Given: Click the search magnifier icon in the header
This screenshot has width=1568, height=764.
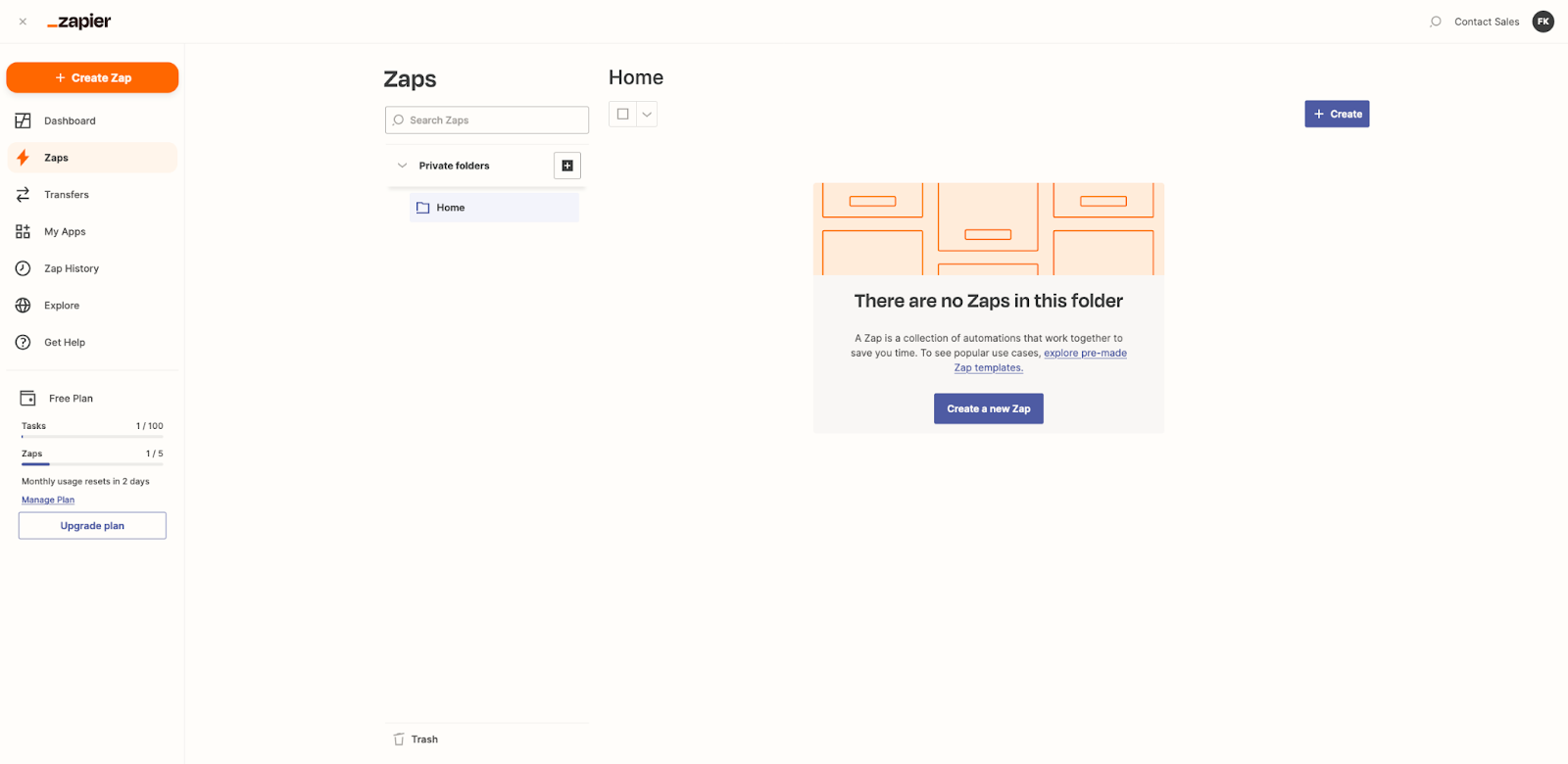Looking at the screenshot, I should point(1436,22).
